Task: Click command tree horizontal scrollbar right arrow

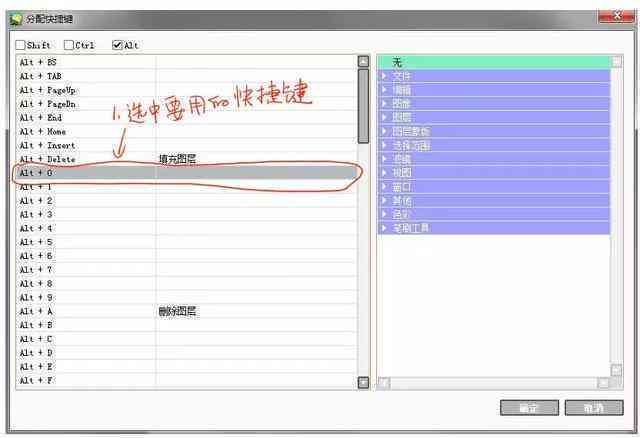Action: point(604,383)
